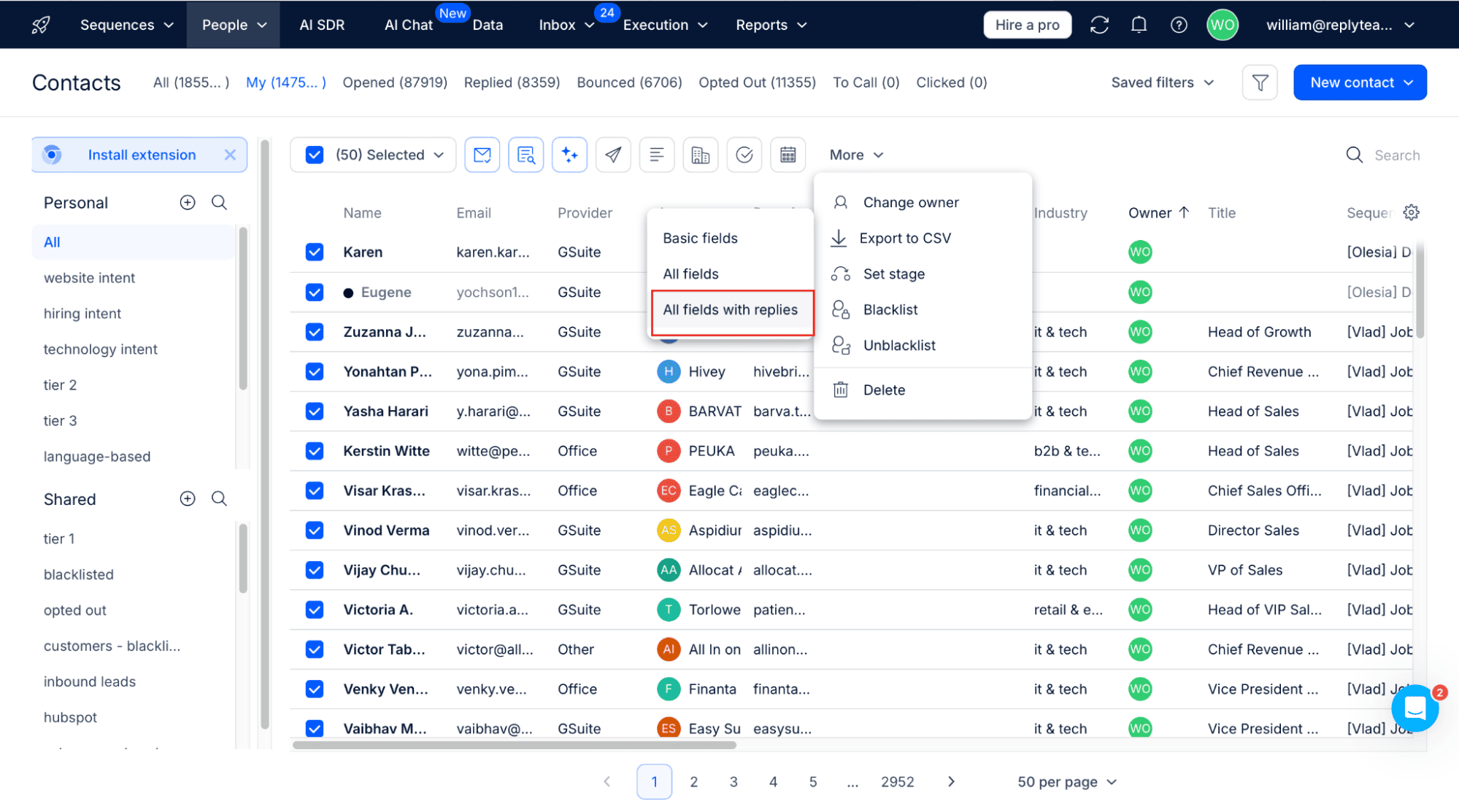The width and height of the screenshot is (1459, 812).
Task: Open the (50) Selected dropdown arrow
Action: [439, 155]
